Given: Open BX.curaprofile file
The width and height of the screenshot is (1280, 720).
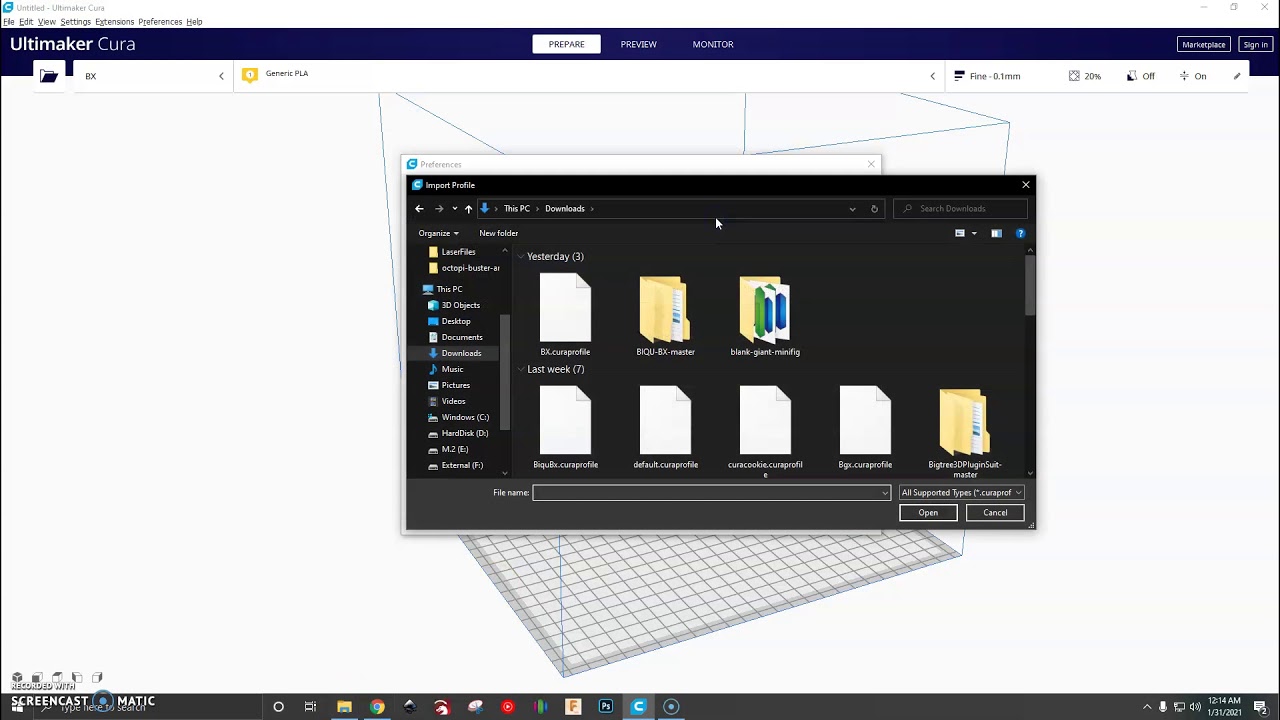Looking at the screenshot, I should point(565,315).
